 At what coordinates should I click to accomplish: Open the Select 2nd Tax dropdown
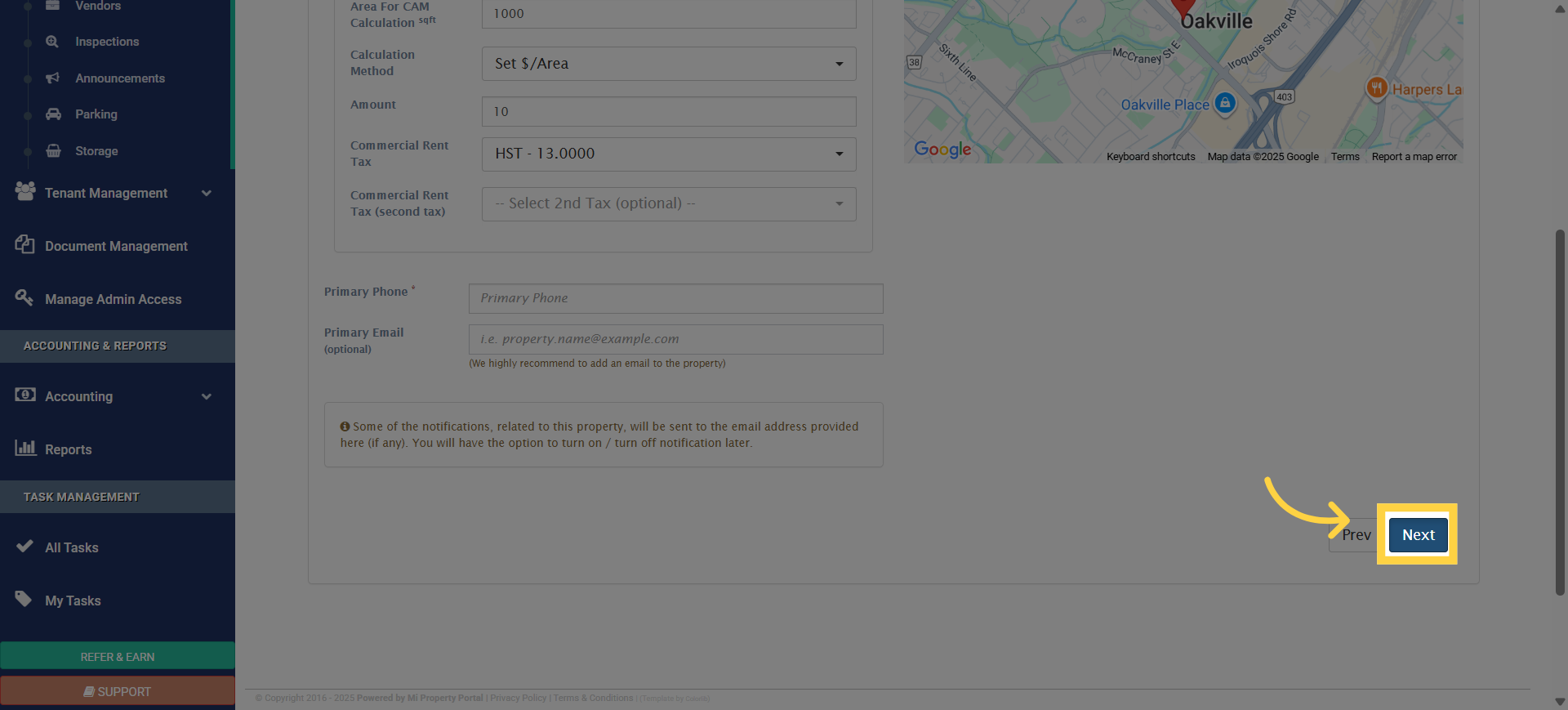(x=669, y=204)
